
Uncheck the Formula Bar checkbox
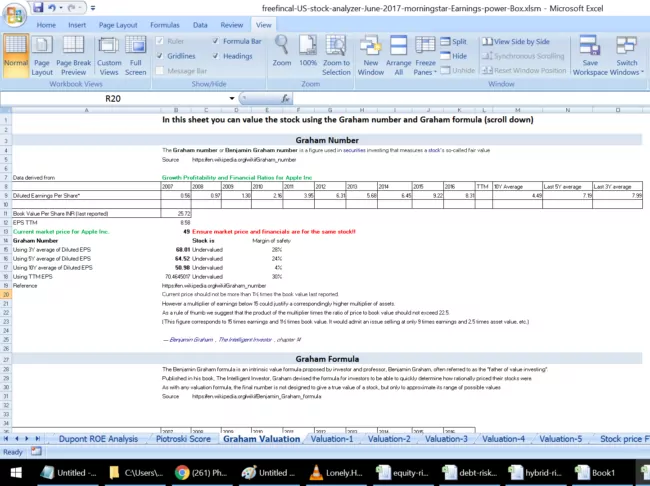click(216, 41)
